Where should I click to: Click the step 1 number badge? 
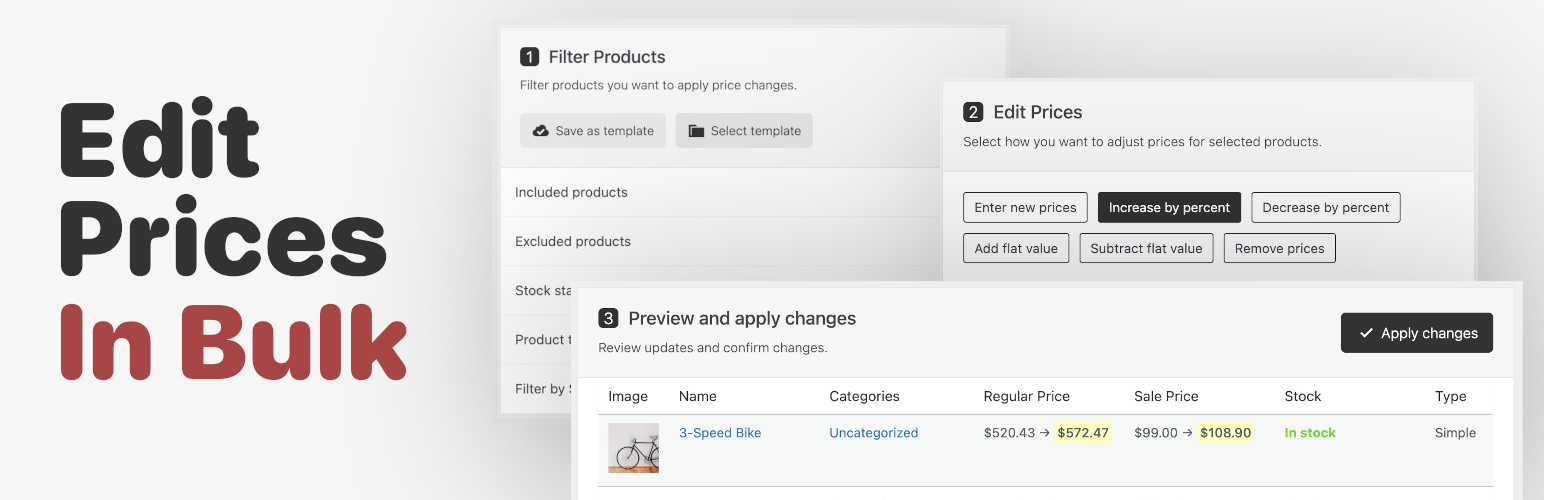point(529,57)
